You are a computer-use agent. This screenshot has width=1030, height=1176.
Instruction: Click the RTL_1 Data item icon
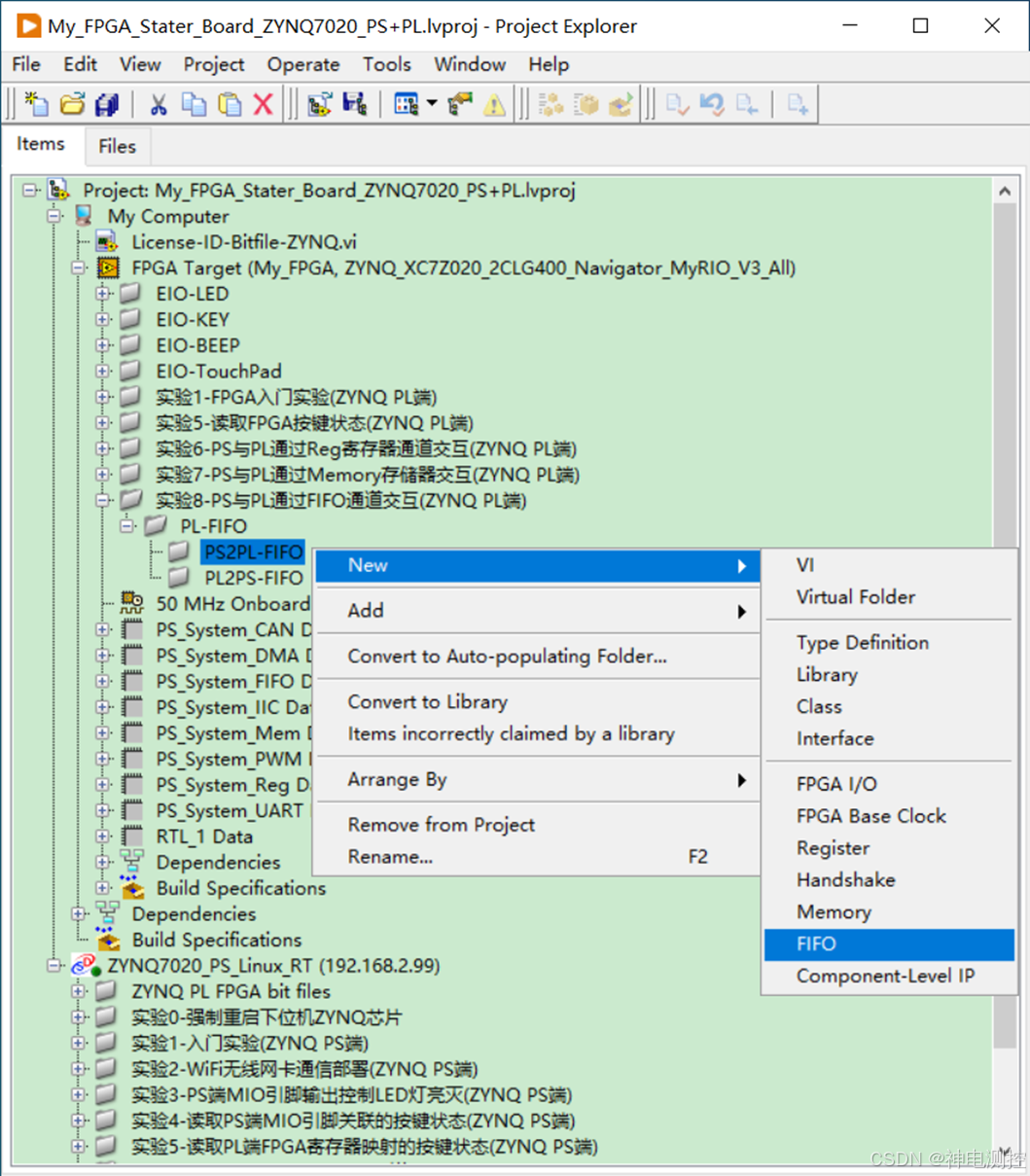click(x=133, y=836)
